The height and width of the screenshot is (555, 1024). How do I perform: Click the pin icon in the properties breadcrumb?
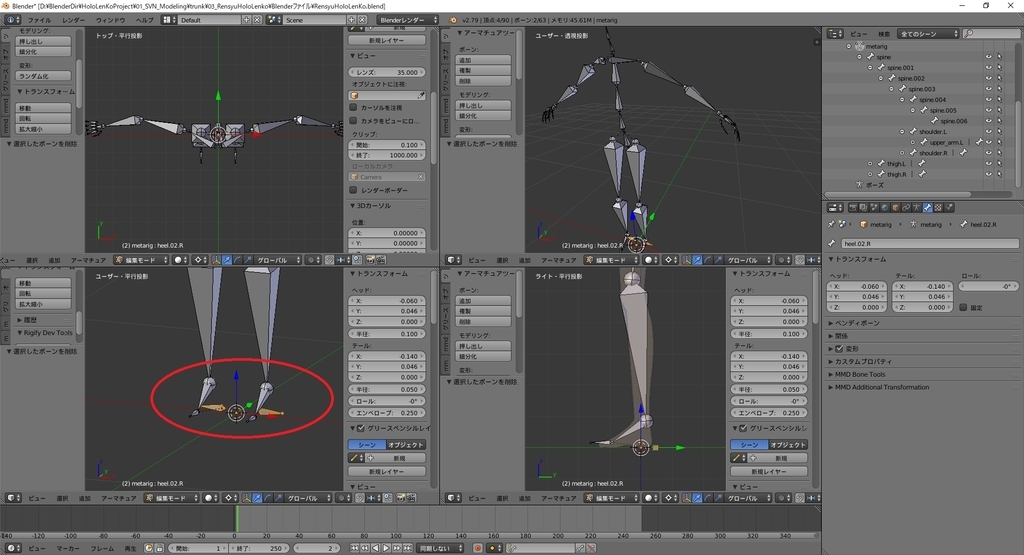pyautogui.click(x=831, y=224)
